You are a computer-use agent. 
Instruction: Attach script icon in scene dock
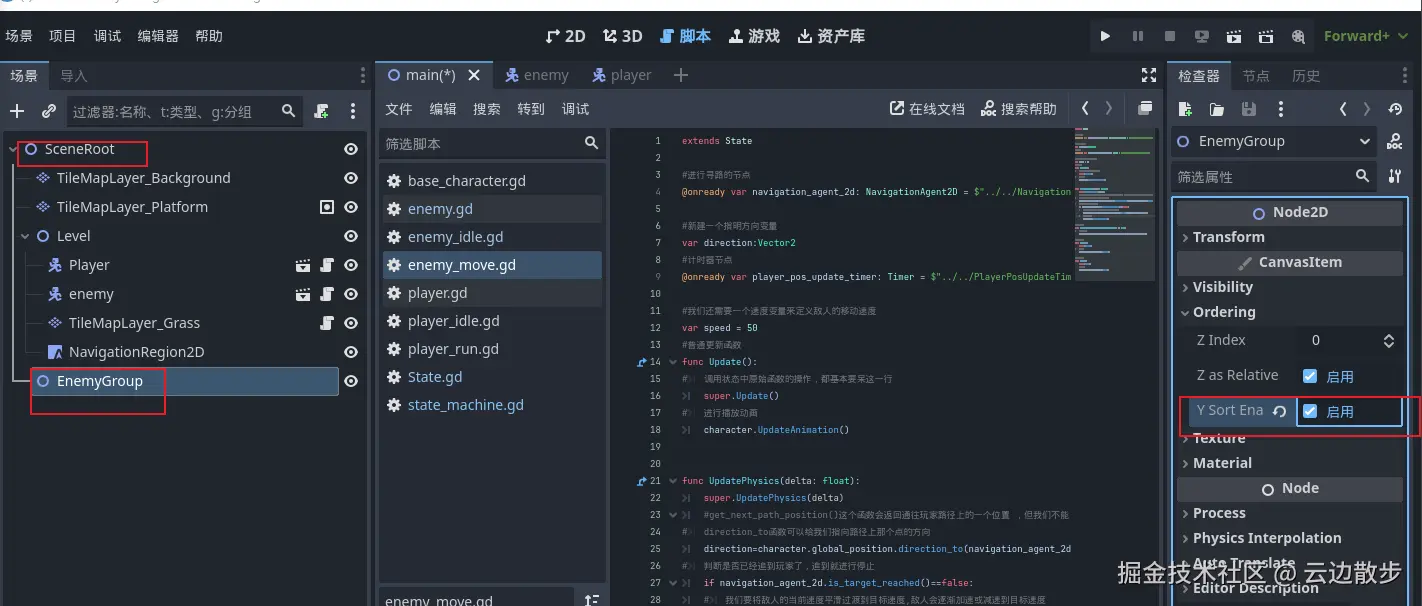click(321, 111)
